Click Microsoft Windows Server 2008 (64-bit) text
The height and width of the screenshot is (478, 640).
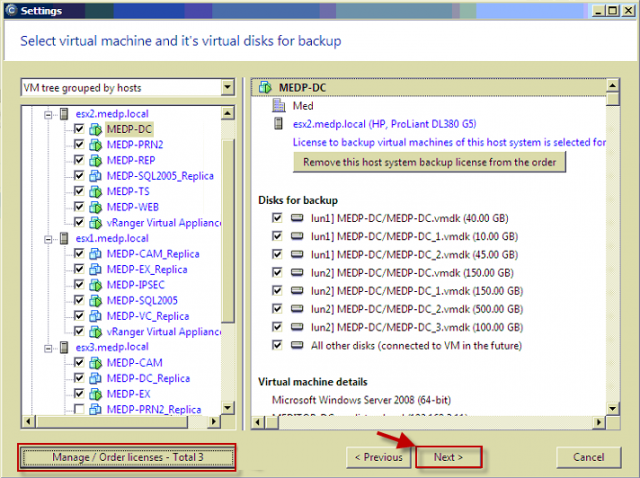[x=361, y=400]
